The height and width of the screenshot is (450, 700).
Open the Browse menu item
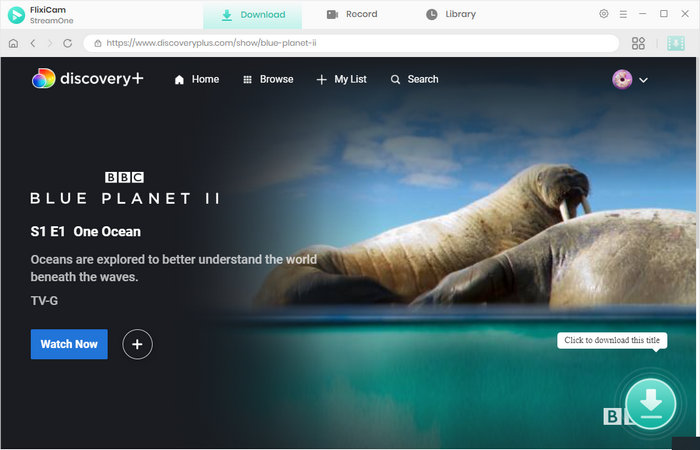268,79
